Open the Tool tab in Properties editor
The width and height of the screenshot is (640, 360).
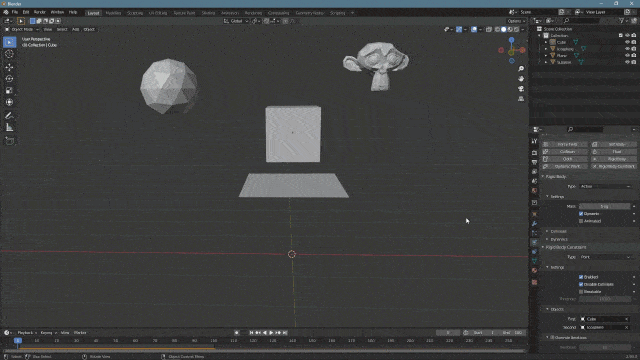click(x=534, y=141)
